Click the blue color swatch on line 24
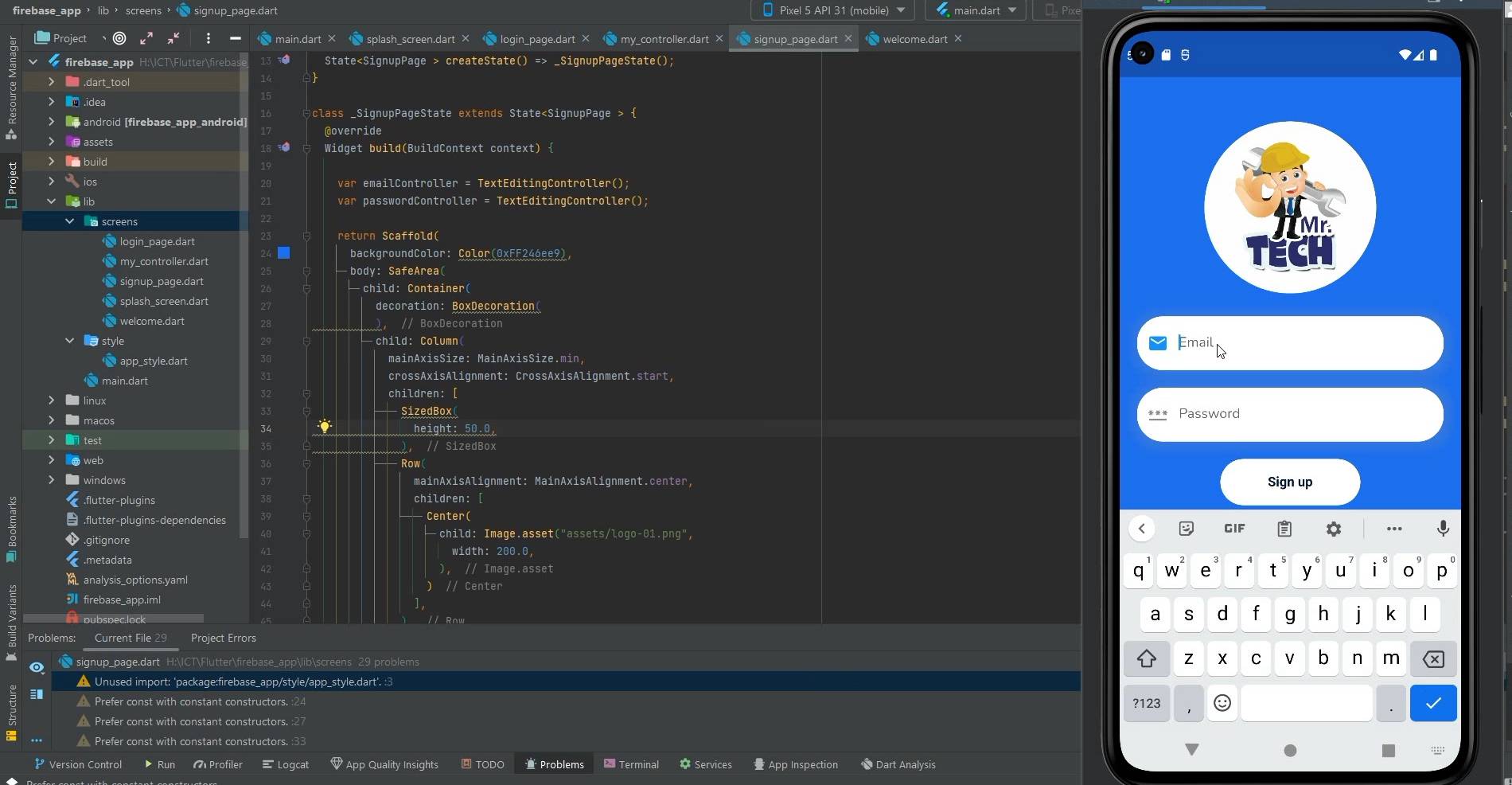The height and width of the screenshot is (785, 1512). 284,253
